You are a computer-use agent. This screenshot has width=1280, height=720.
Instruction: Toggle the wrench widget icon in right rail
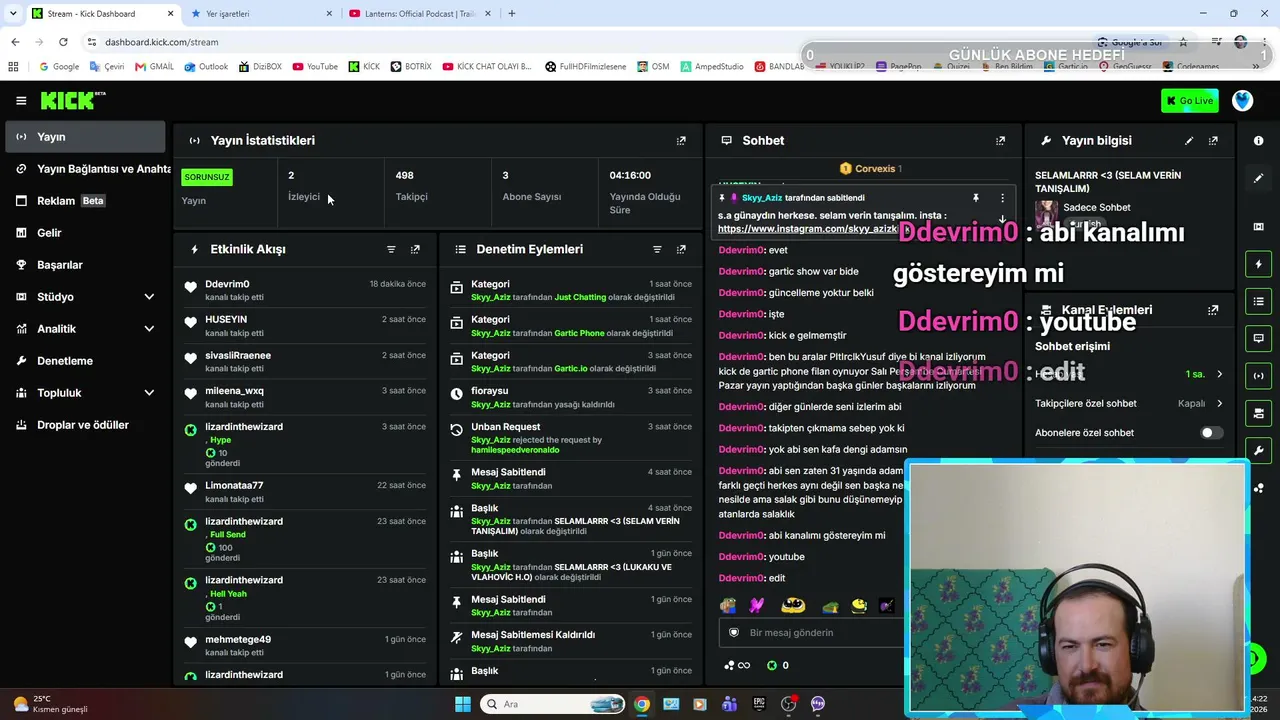point(1258,450)
